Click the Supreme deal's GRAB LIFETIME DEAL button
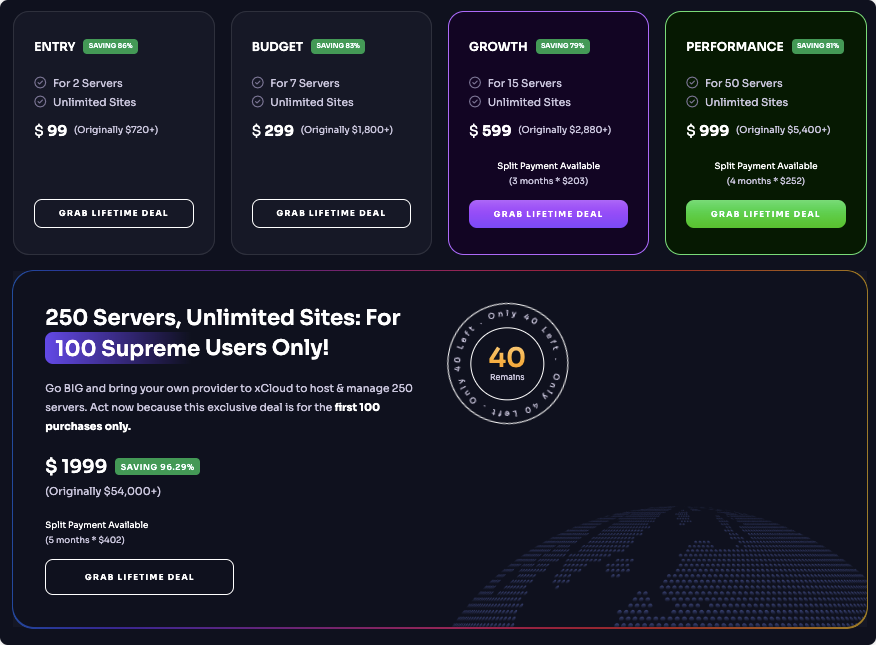 tap(139, 577)
